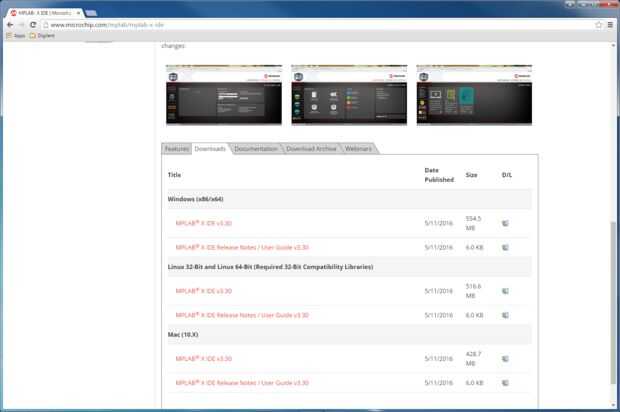This screenshot has height=412, width=620.
Task: Click the 516.6 MB size value
Action: coord(473,291)
